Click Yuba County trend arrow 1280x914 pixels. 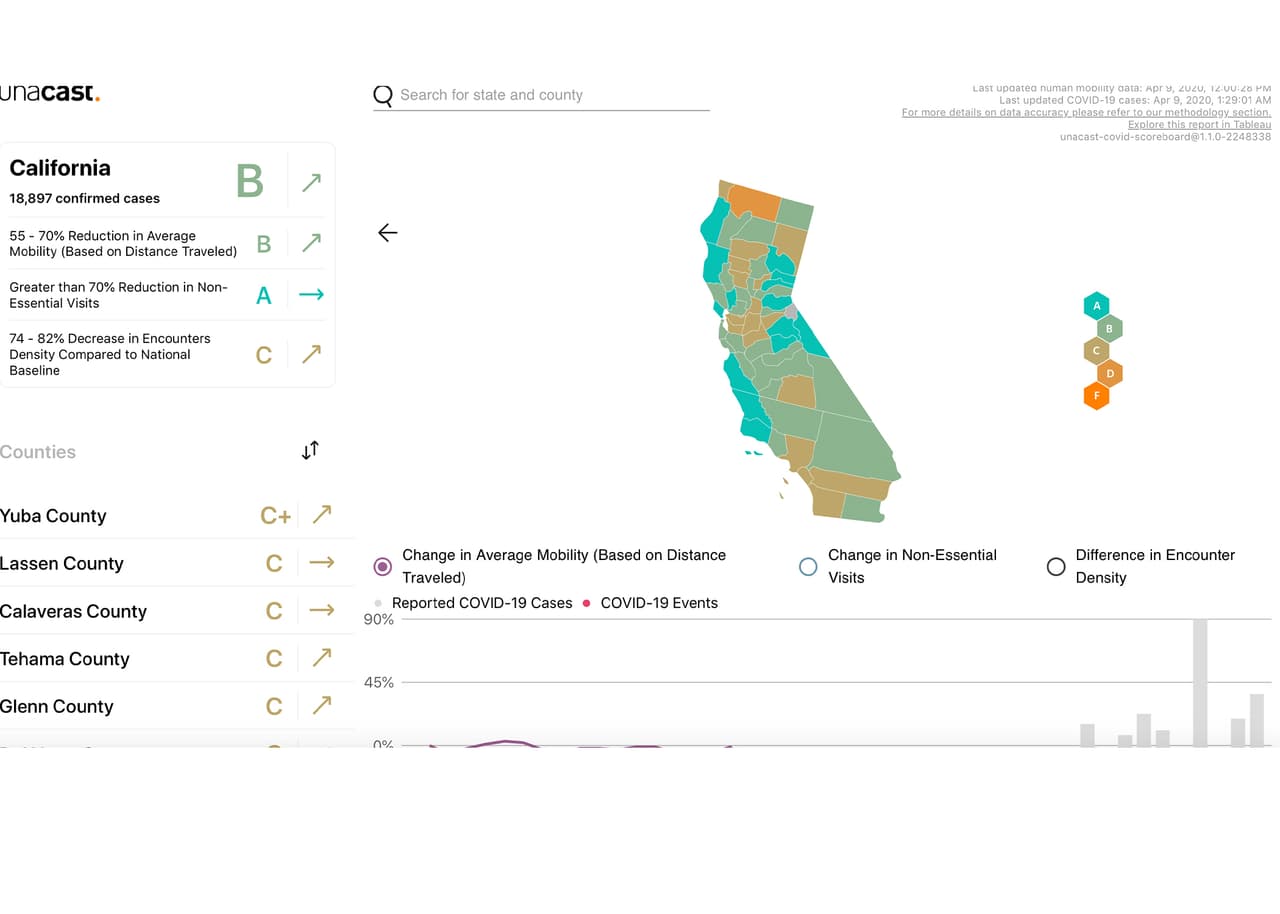coord(321,515)
